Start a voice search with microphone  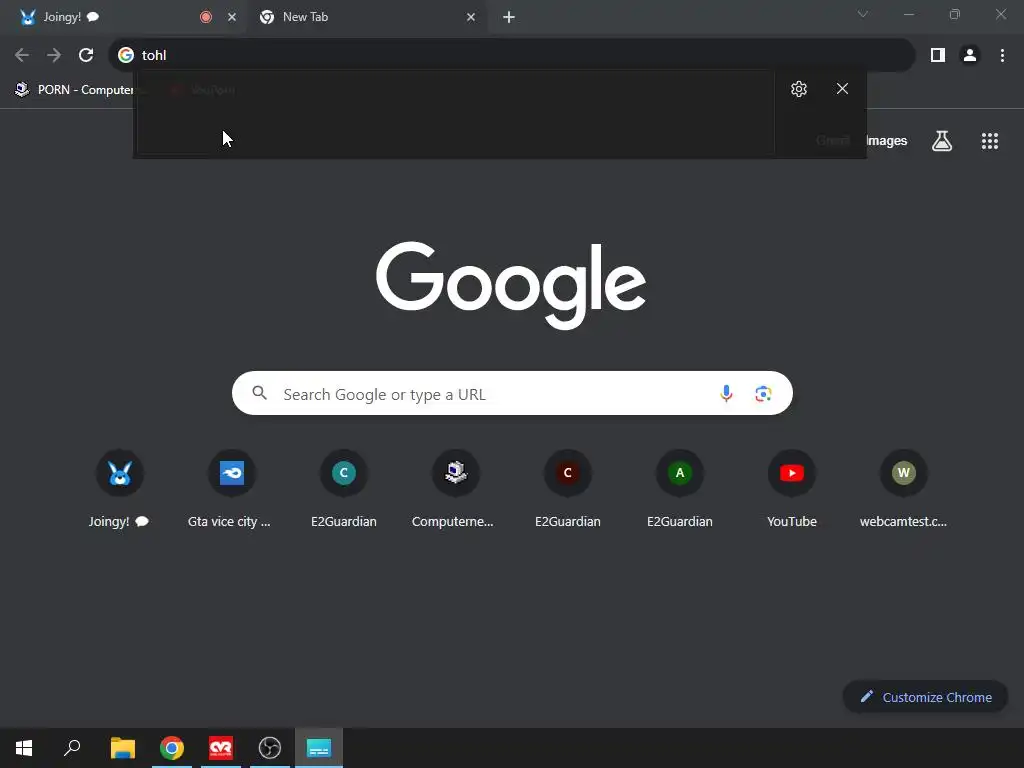pyautogui.click(x=726, y=393)
